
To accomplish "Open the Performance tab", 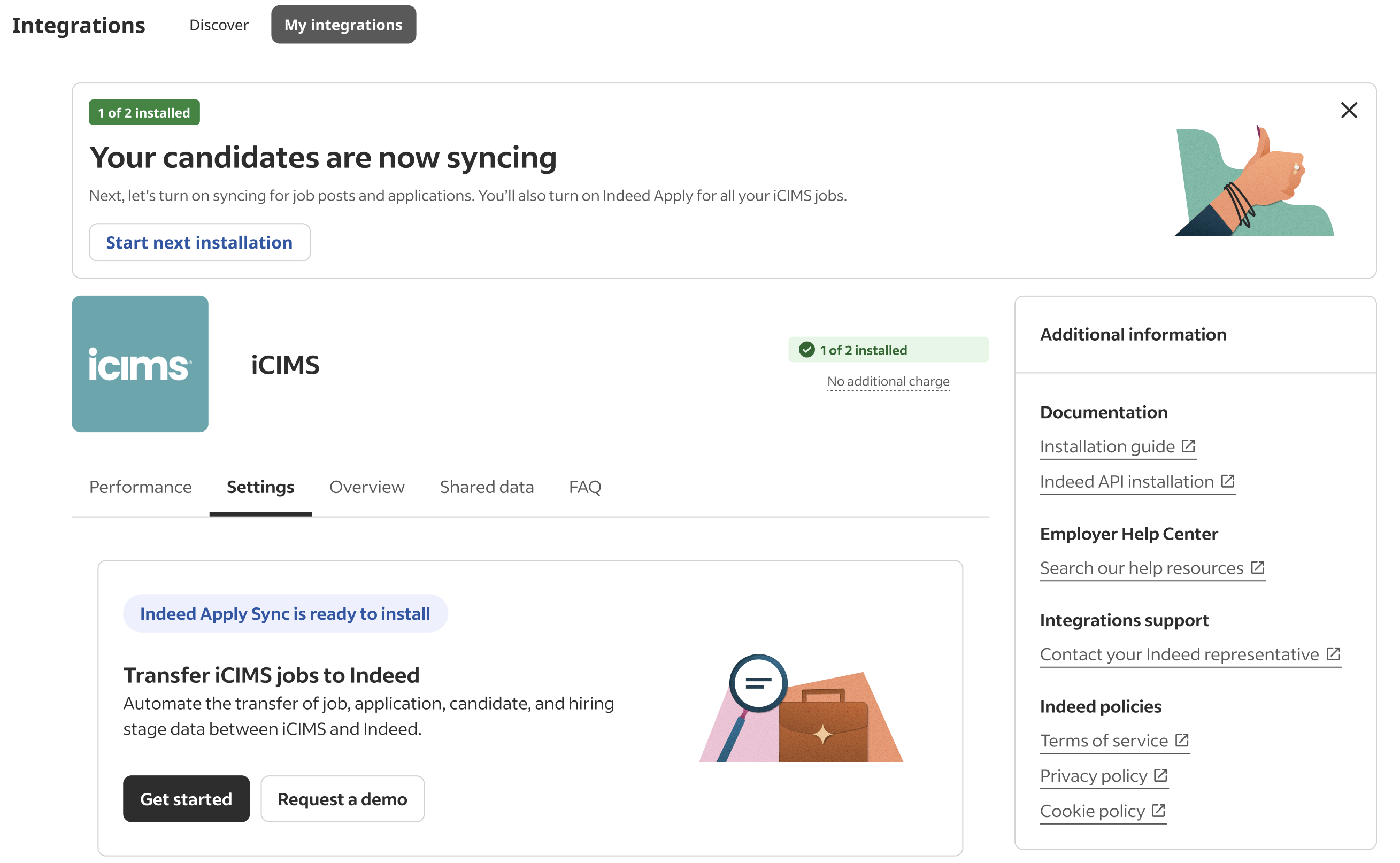I will pos(141,487).
